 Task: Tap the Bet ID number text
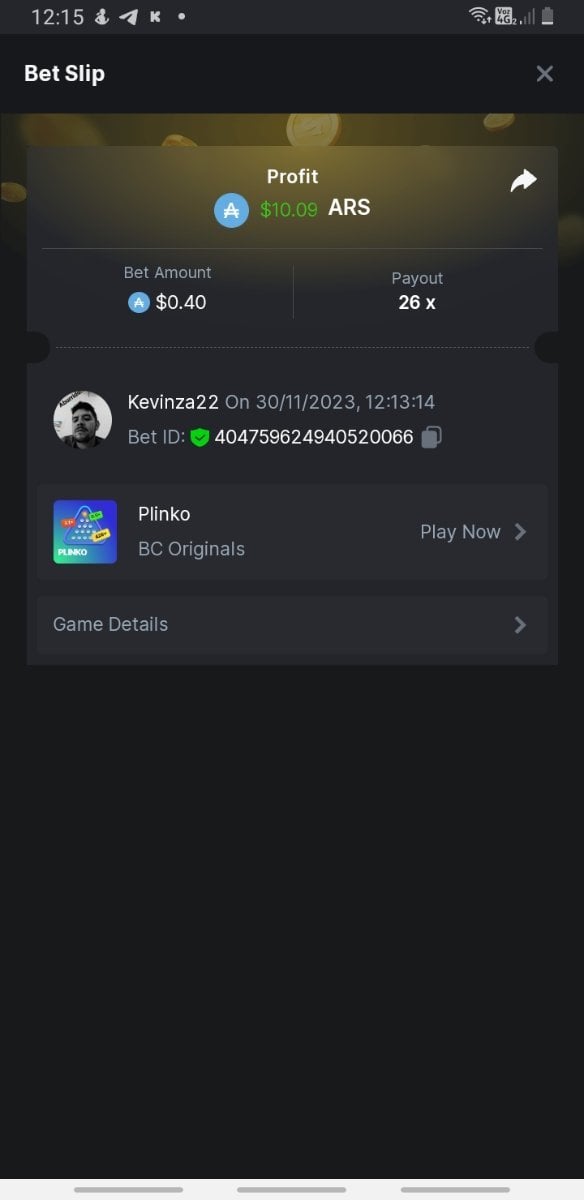[x=314, y=437]
